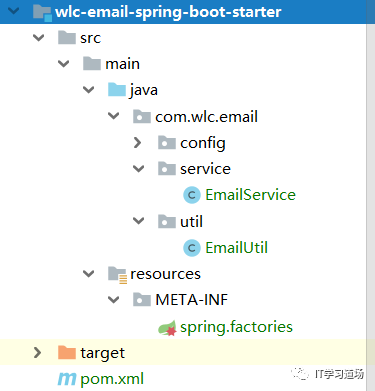Click the wlc-email-spring-boot-starter module icon
375x391 pixels.
(42, 12)
